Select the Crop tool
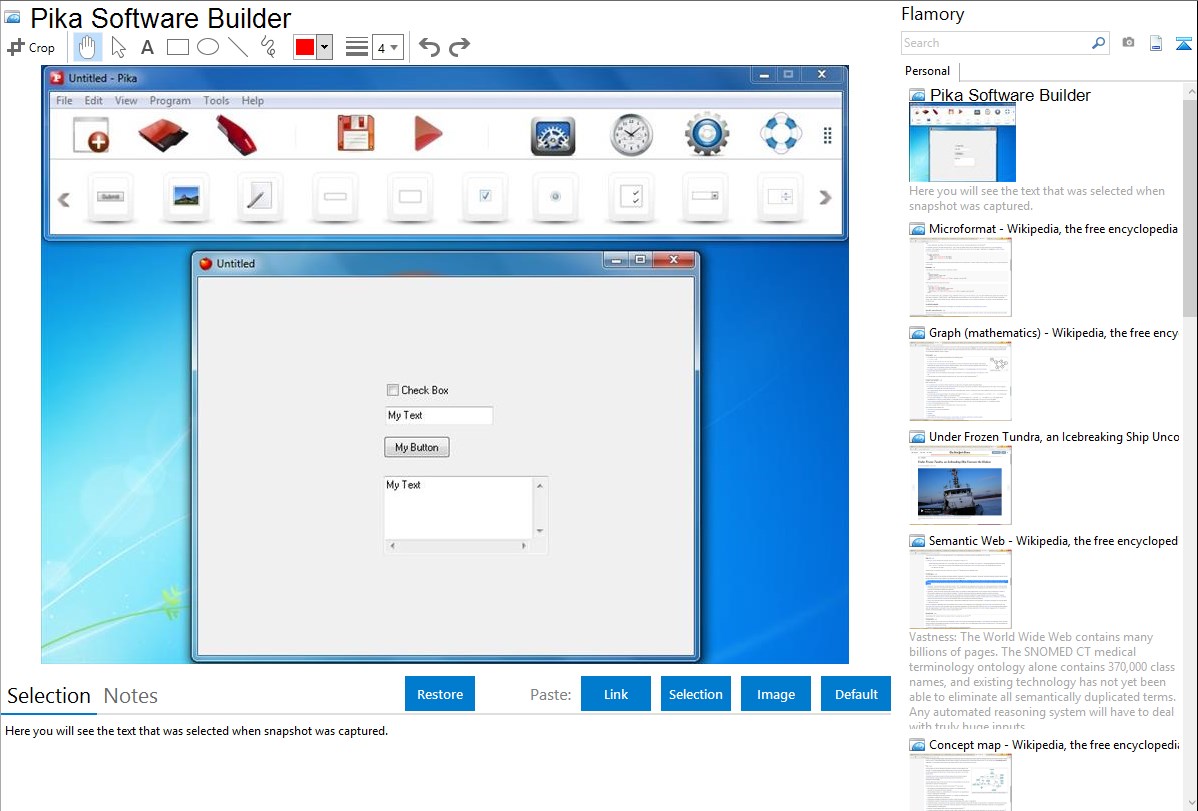1198x811 pixels. pyautogui.click(x=31, y=47)
